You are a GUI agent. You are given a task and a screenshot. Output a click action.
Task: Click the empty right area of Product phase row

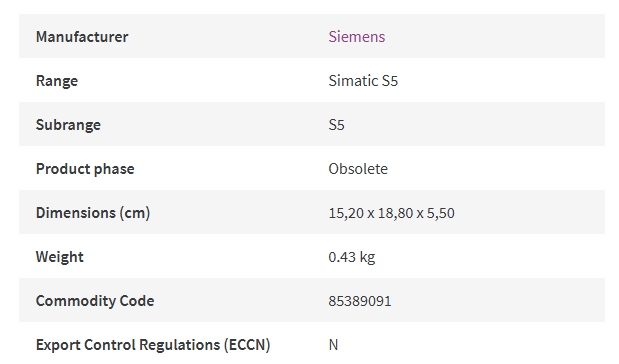(x=497, y=169)
